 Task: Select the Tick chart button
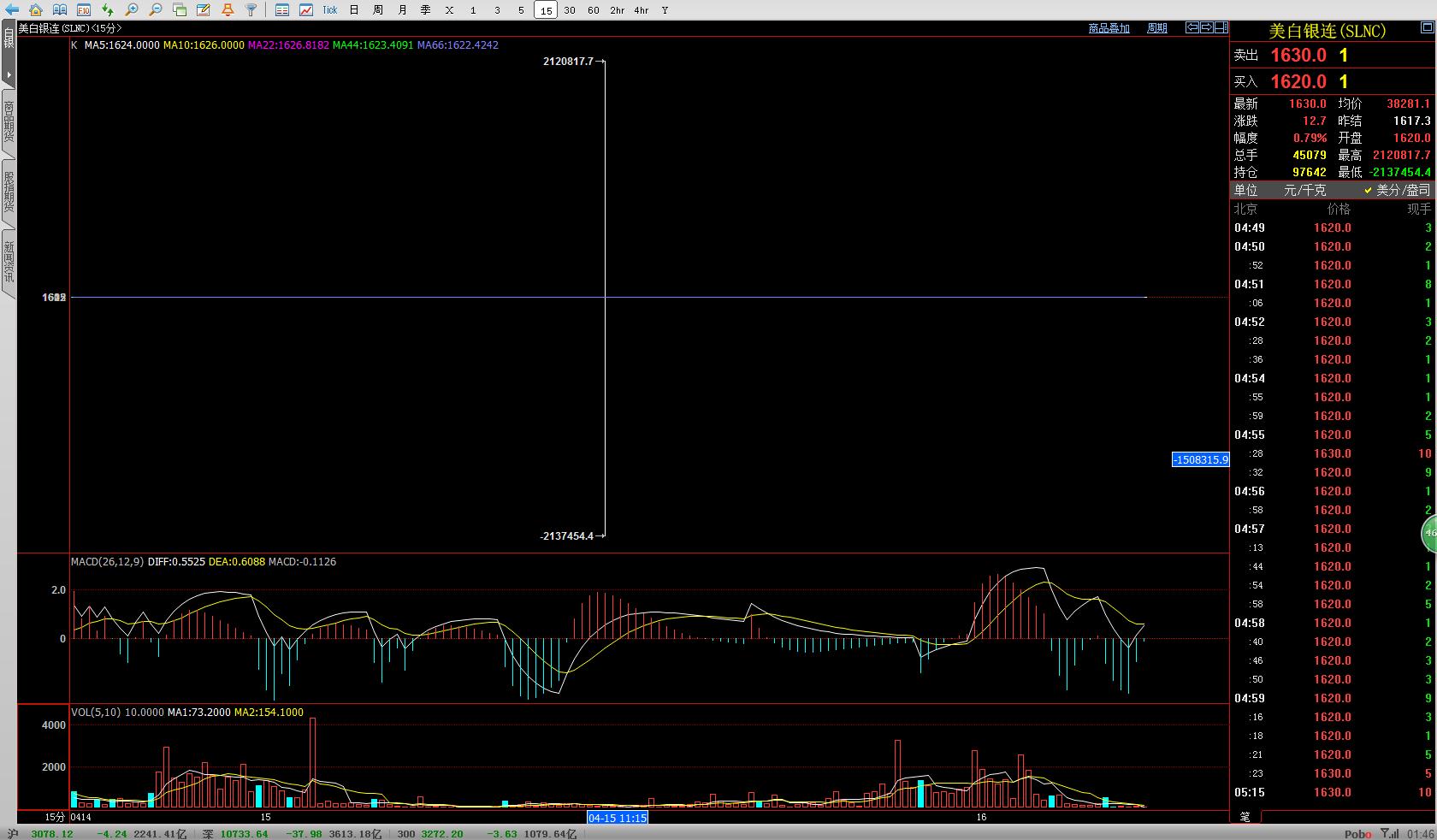tap(330, 10)
